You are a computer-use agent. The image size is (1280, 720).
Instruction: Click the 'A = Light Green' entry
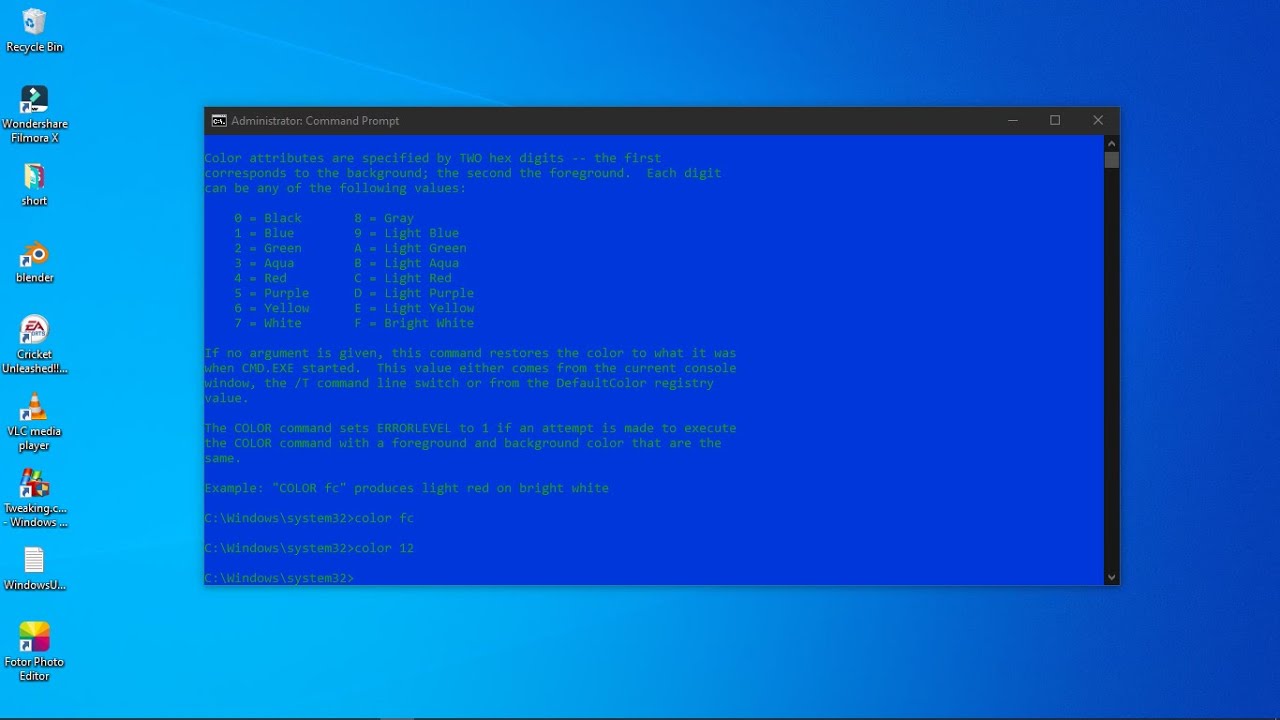[x=410, y=248]
